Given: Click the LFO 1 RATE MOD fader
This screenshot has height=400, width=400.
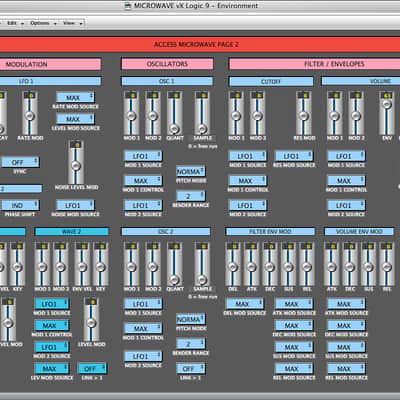Looking at the screenshot, I should pyautogui.click(x=30, y=113).
